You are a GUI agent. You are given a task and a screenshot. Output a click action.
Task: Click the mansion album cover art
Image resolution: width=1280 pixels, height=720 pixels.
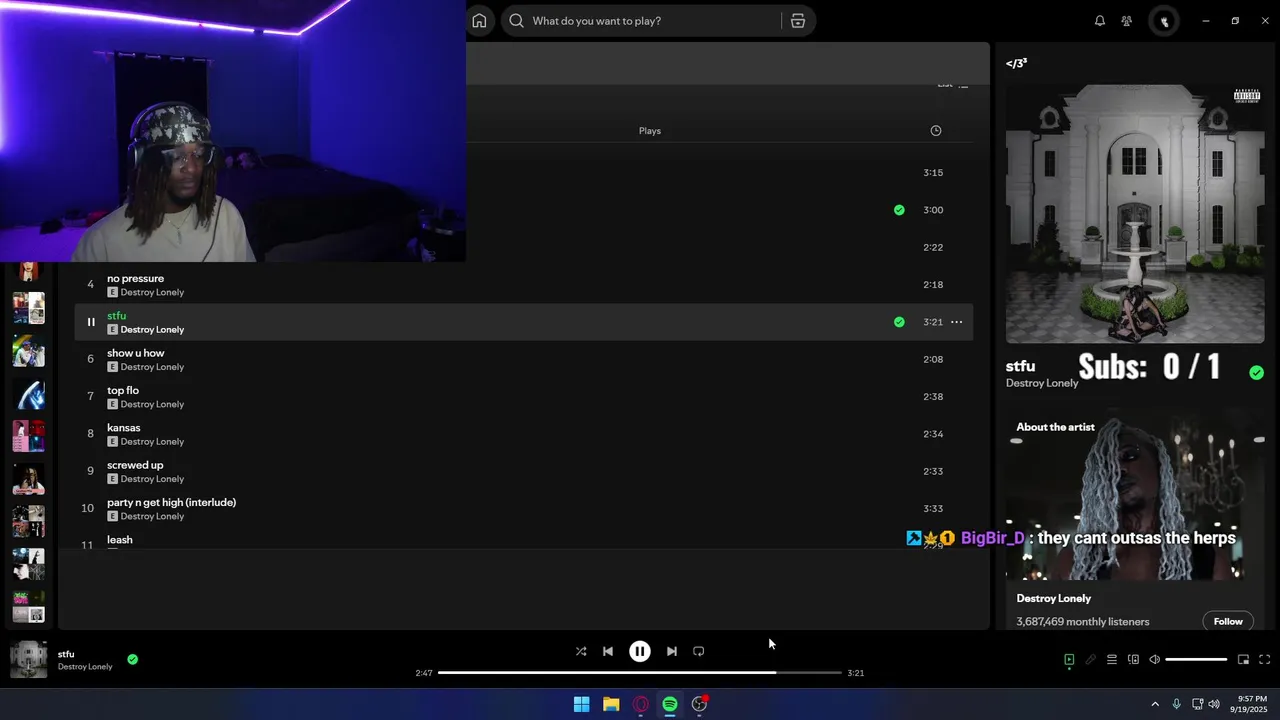click(1135, 213)
